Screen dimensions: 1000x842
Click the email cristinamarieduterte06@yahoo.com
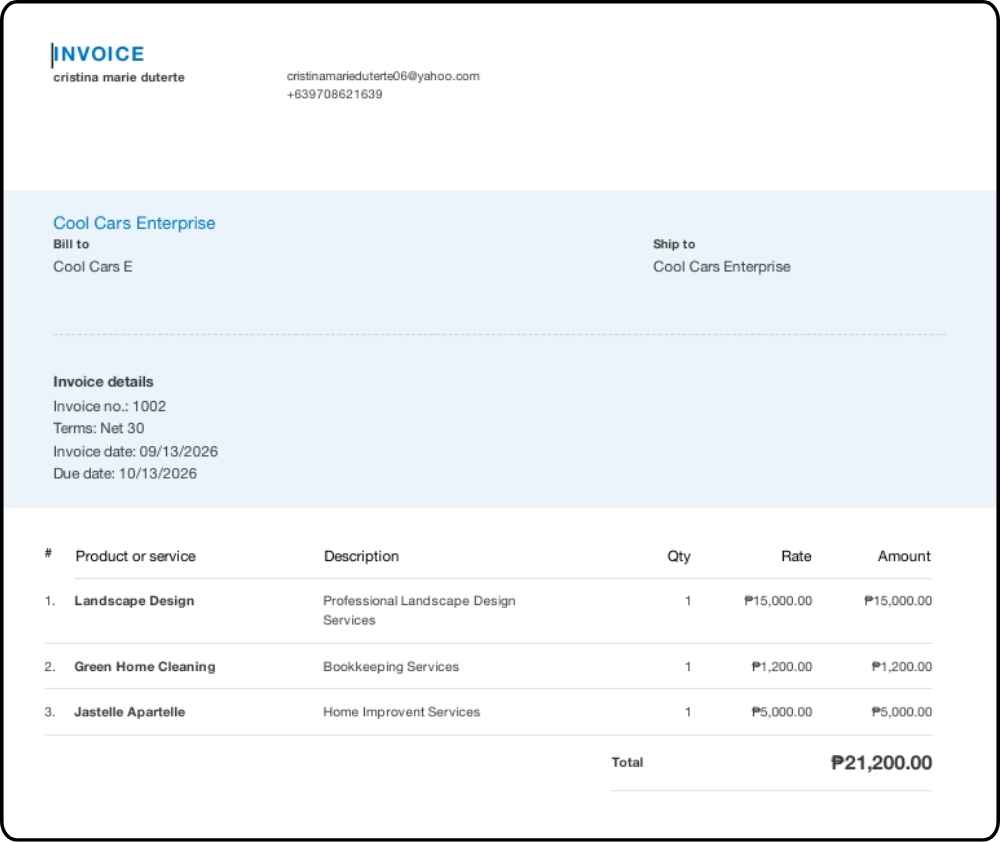383,76
